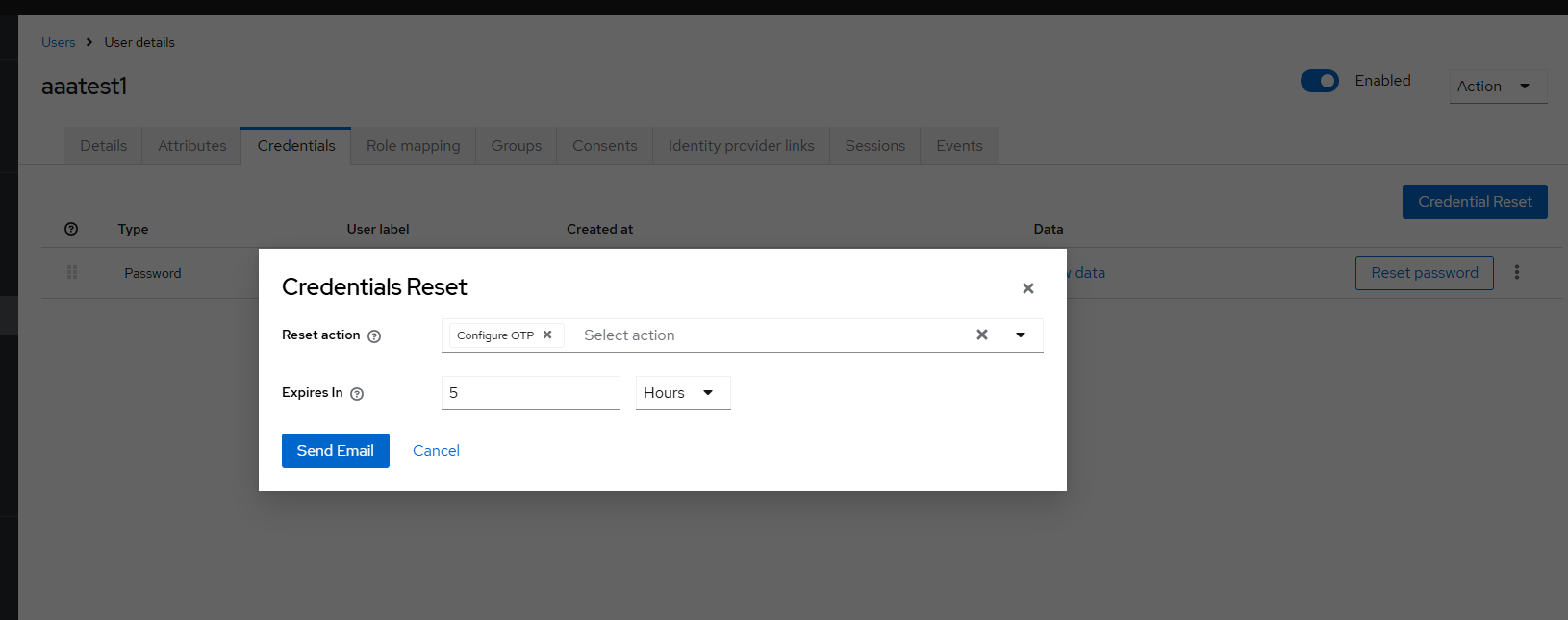Viewport: 1568px width, 620px height.
Task: Switch to the Sessions tab
Action: pyautogui.click(x=874, y=146)
